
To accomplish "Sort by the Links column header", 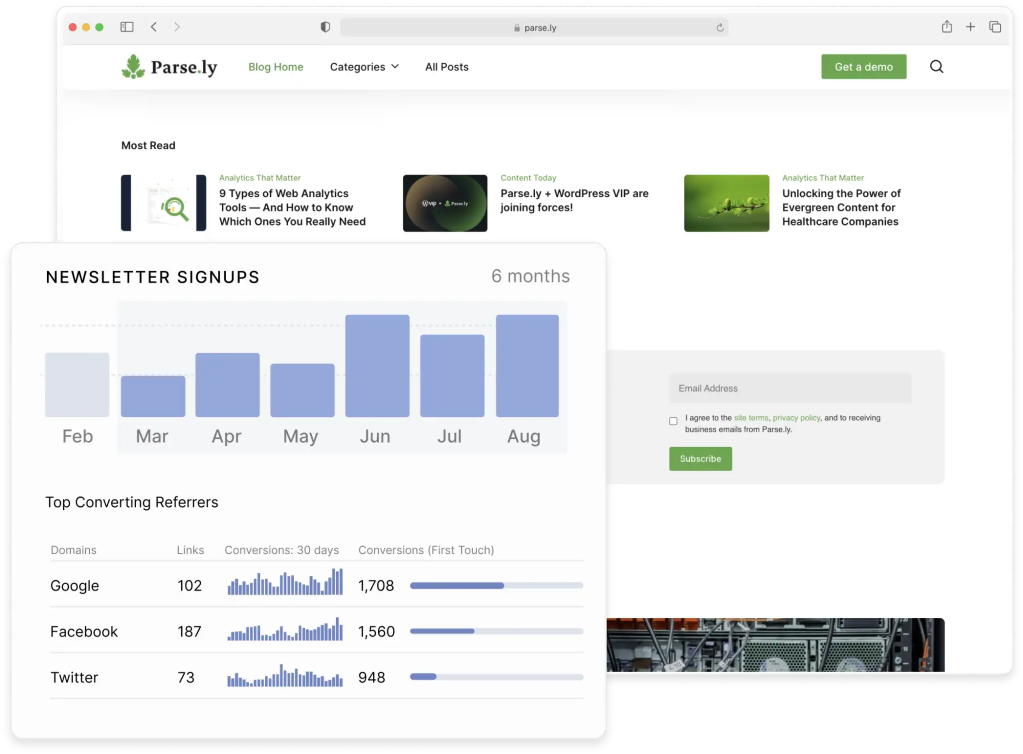I will click(191, 550).
